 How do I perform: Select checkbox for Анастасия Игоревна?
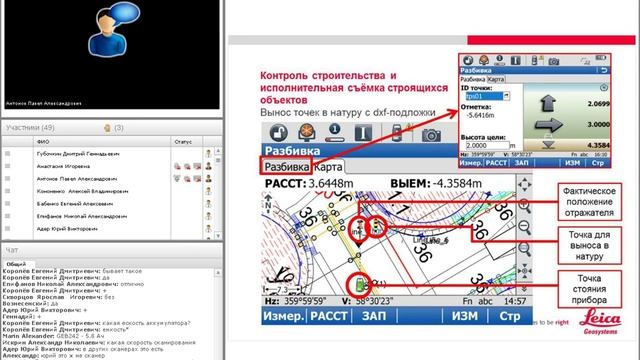click(x=8, y=167)
